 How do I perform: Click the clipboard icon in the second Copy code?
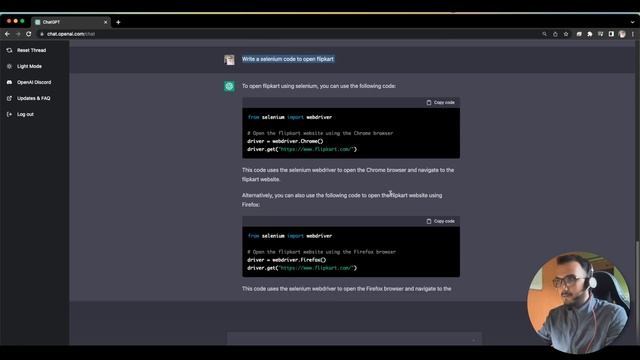(x=429, y=221)
